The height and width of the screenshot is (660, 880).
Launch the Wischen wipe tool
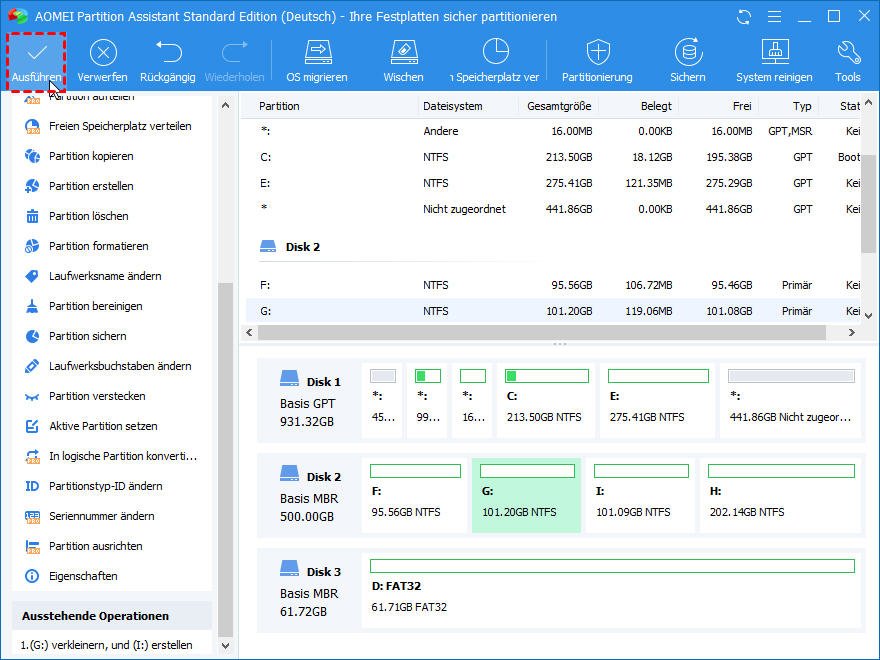(403, 57)
